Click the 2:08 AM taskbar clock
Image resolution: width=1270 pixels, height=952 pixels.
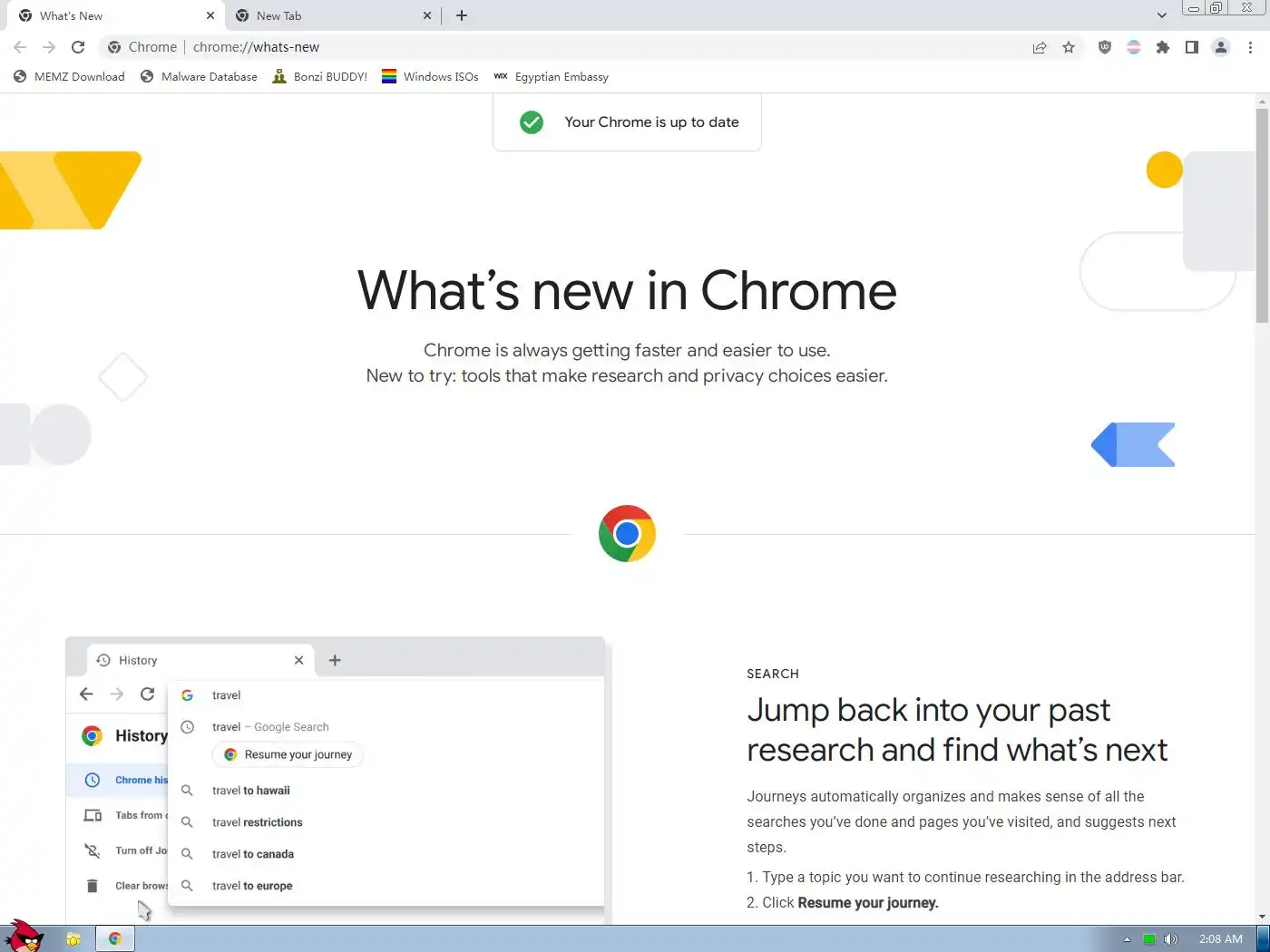tap(1220, 939)
